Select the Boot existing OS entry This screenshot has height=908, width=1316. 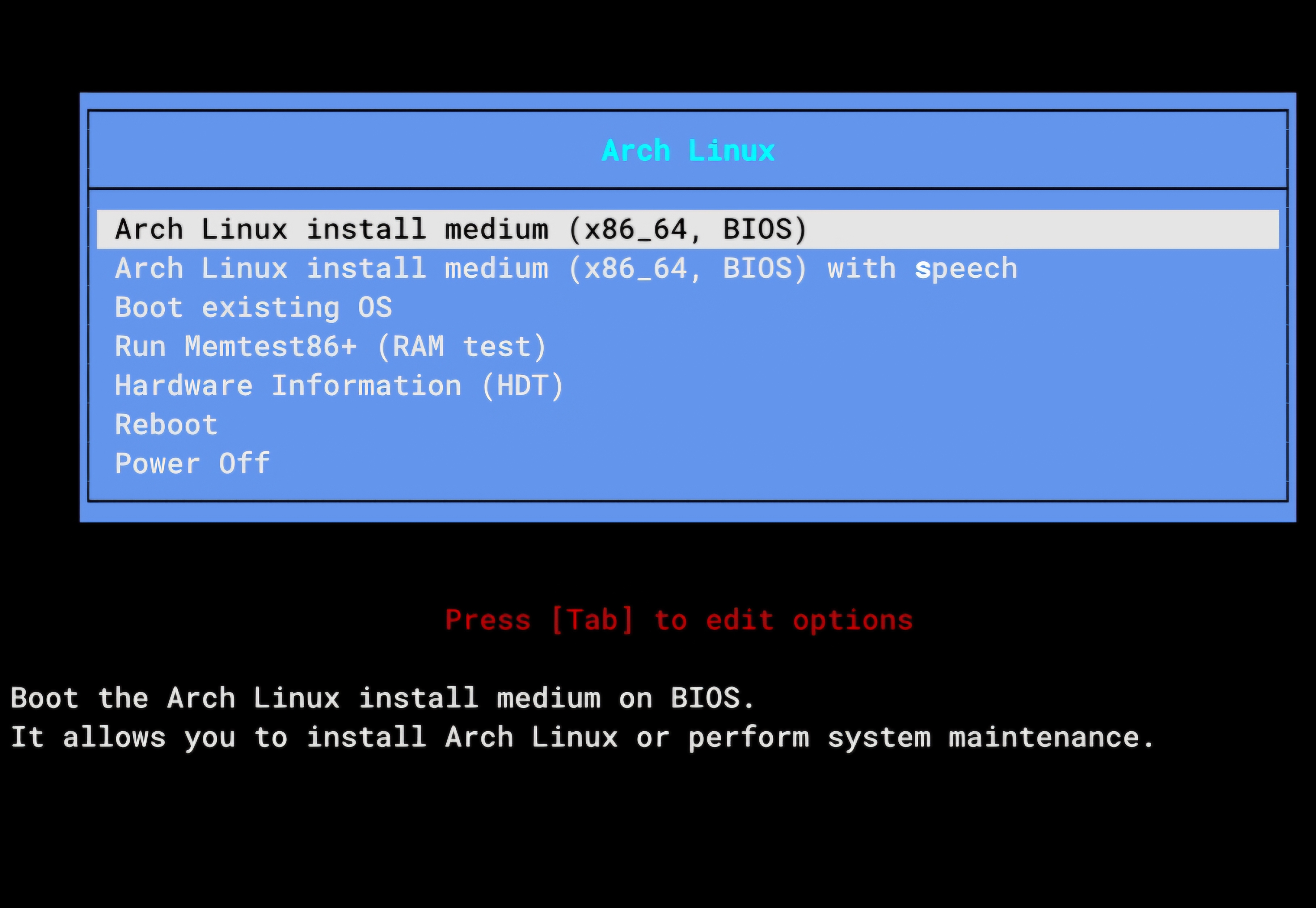pos(253,308)
